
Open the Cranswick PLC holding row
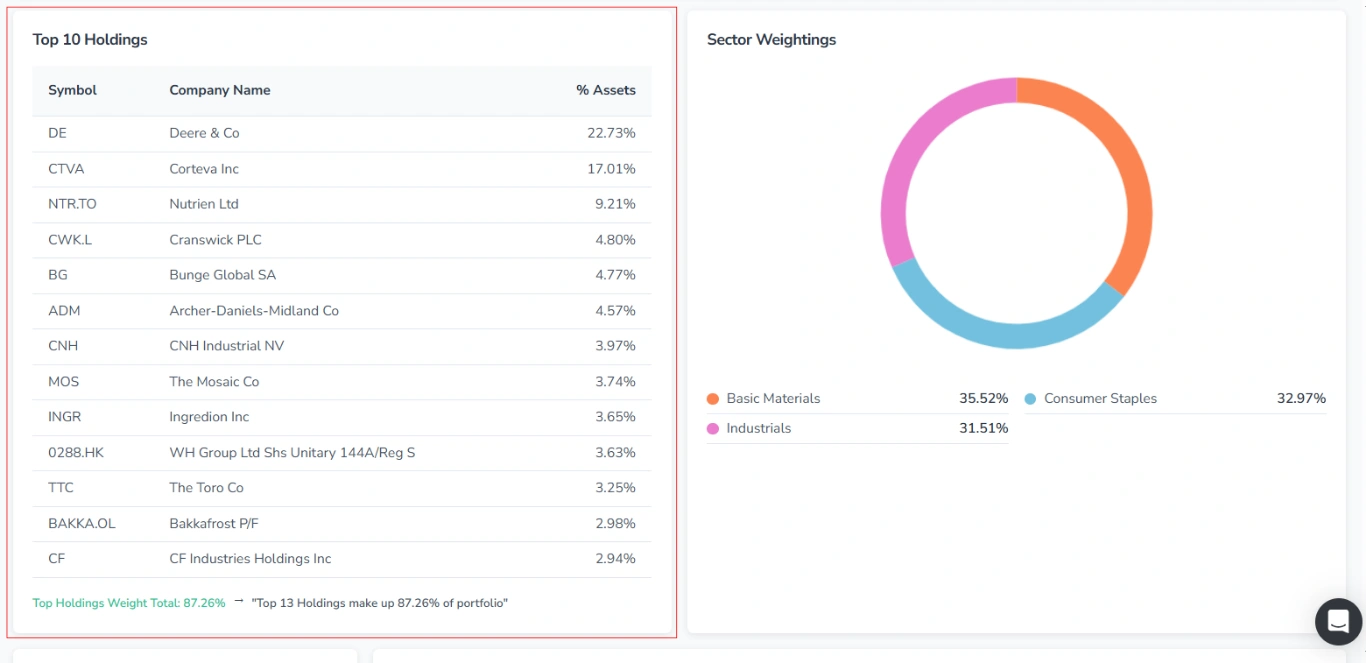point(215,240)
